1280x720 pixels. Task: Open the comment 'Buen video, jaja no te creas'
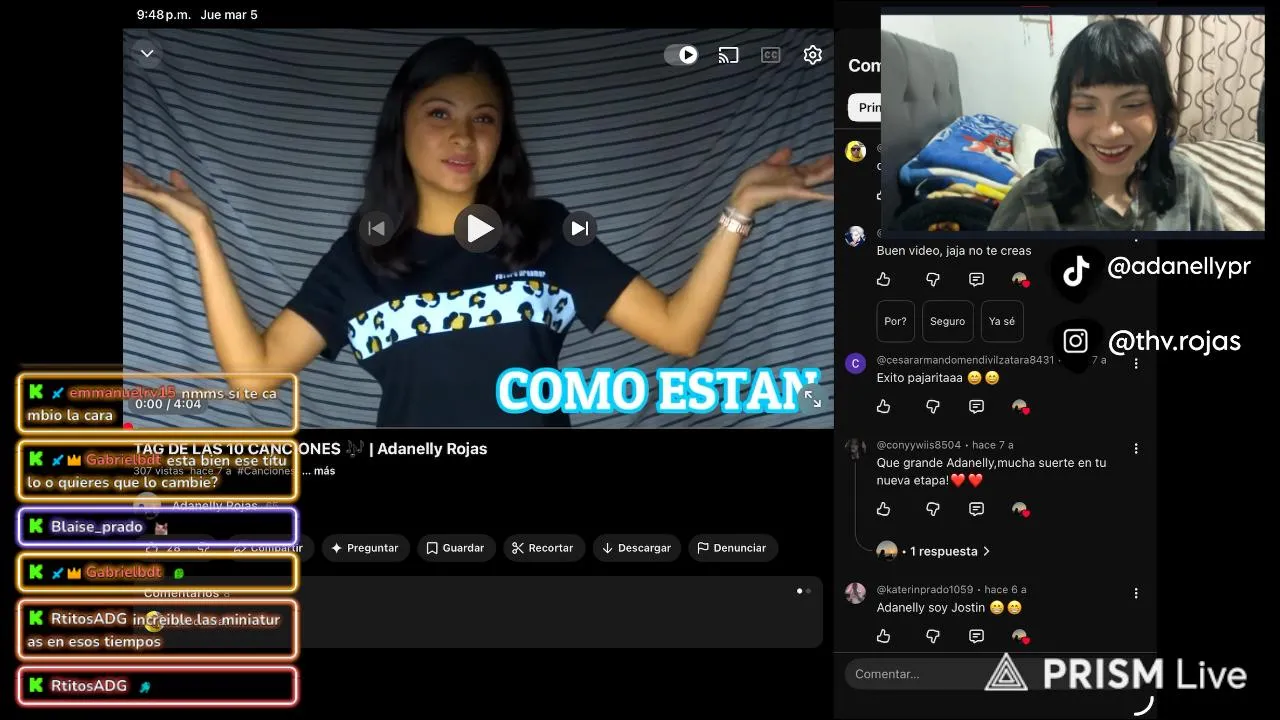[954, 251]
